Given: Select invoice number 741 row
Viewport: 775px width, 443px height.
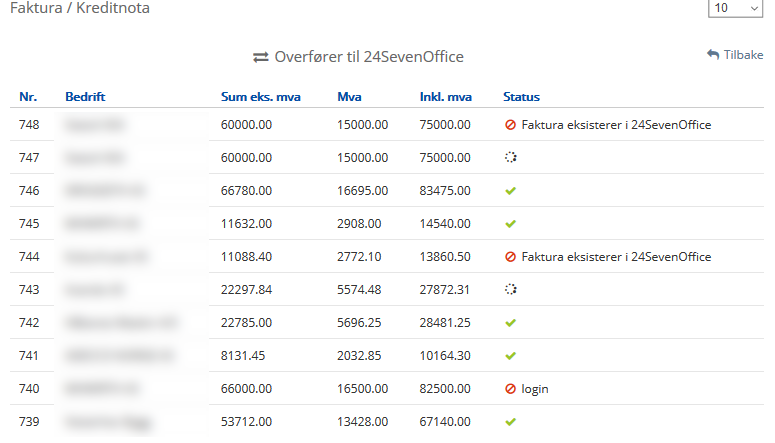Looking at the screenshot, I should tap(30, 356).
